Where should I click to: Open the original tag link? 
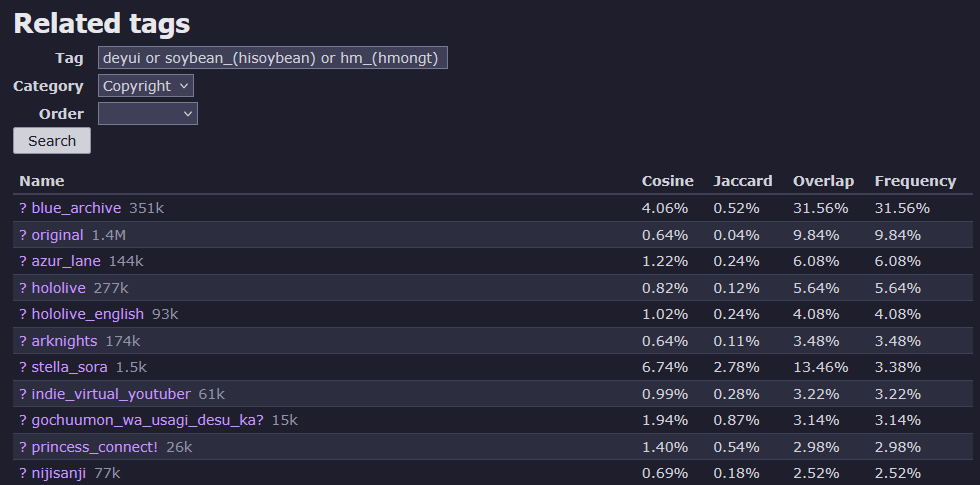click(58, 235)
